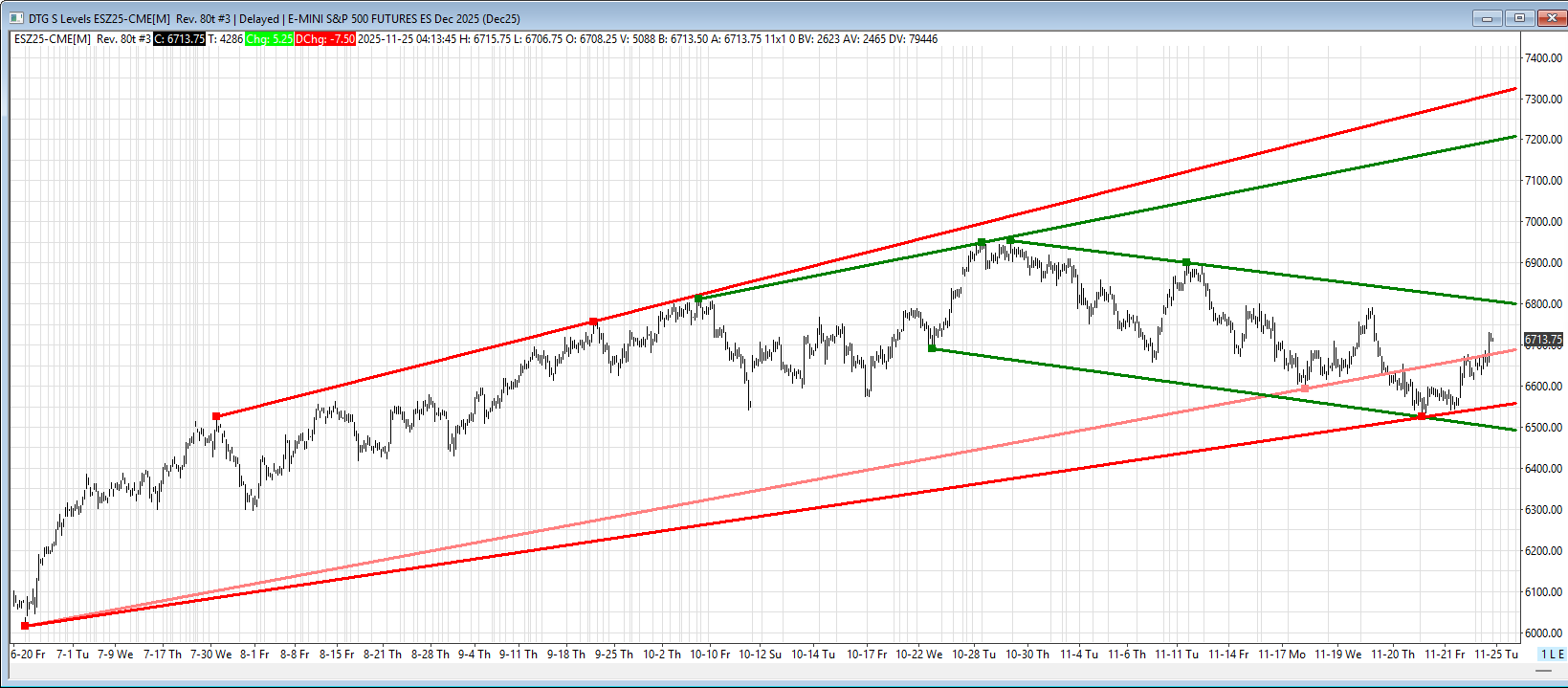Click the green Chg: 5.25 change label
The image size is (1568, 688).
point(269,39)
